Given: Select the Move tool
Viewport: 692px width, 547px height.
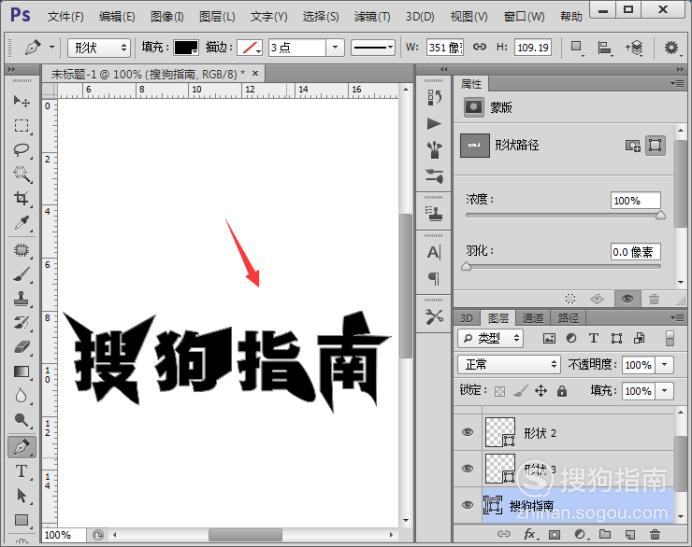Looking at the screenshot, I should pyautogui.click(x=21, y=101).
